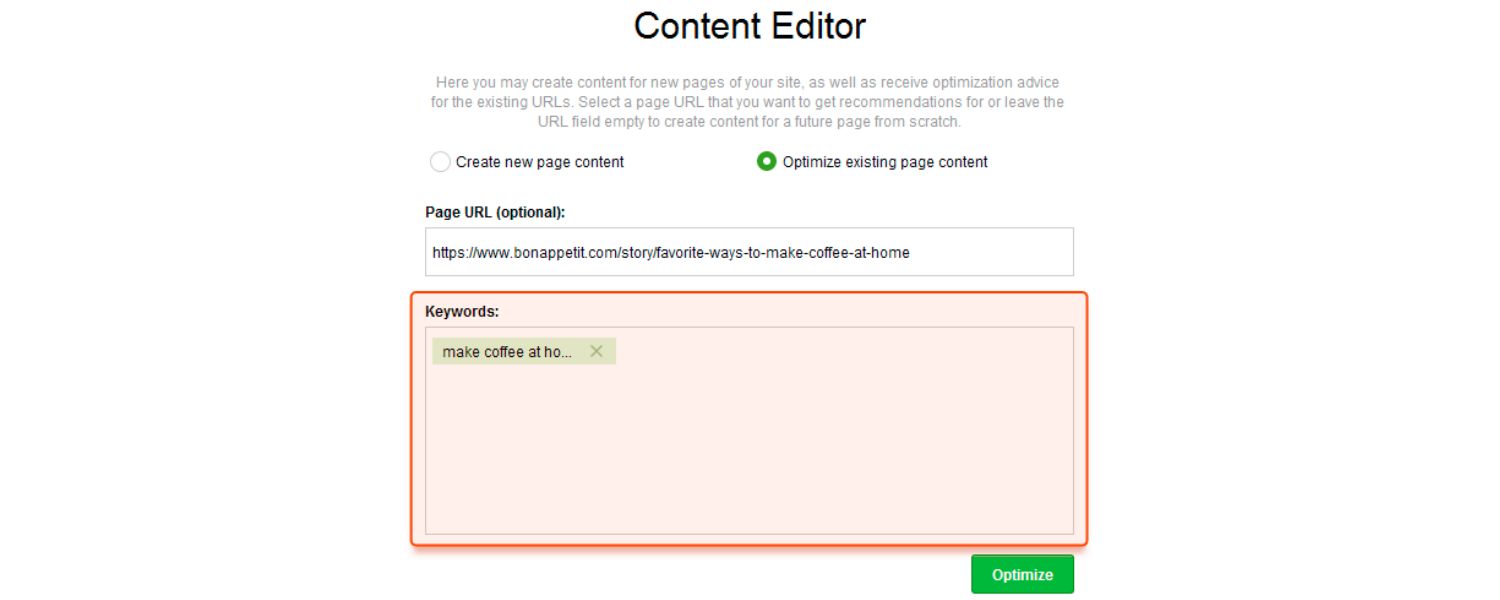1500x600 pixels.
Task: Click the green dot inside the selected radio
Action: click(766, 161)
